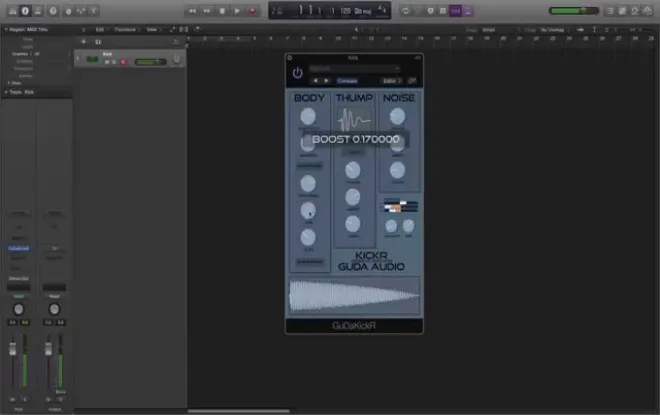Open the LCD display mode selector
This screenshot has height=415, width=660.
click(x=277, y=11)
